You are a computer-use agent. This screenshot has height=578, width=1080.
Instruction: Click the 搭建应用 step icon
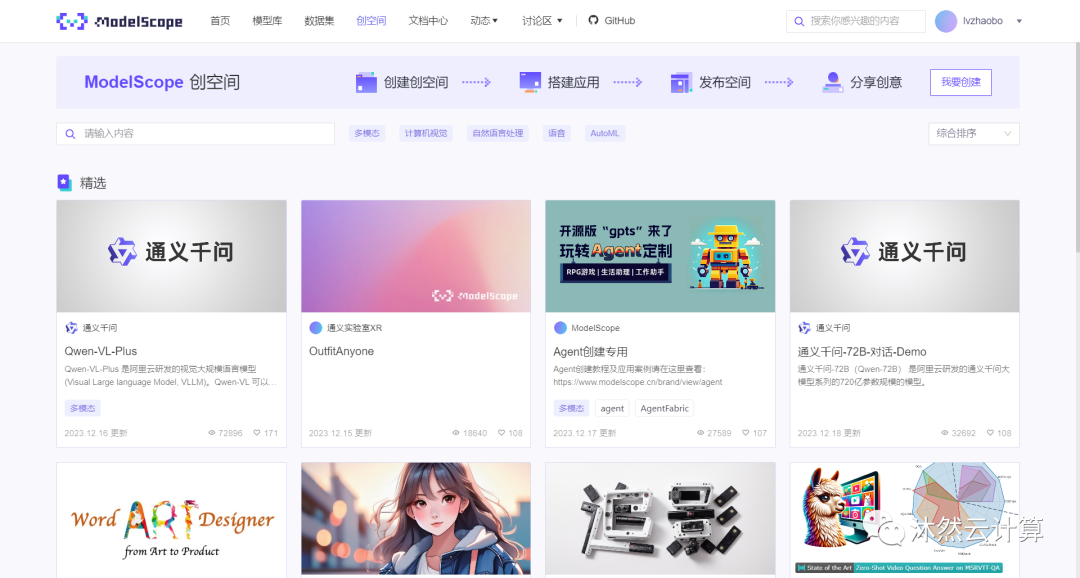[530, 82]
